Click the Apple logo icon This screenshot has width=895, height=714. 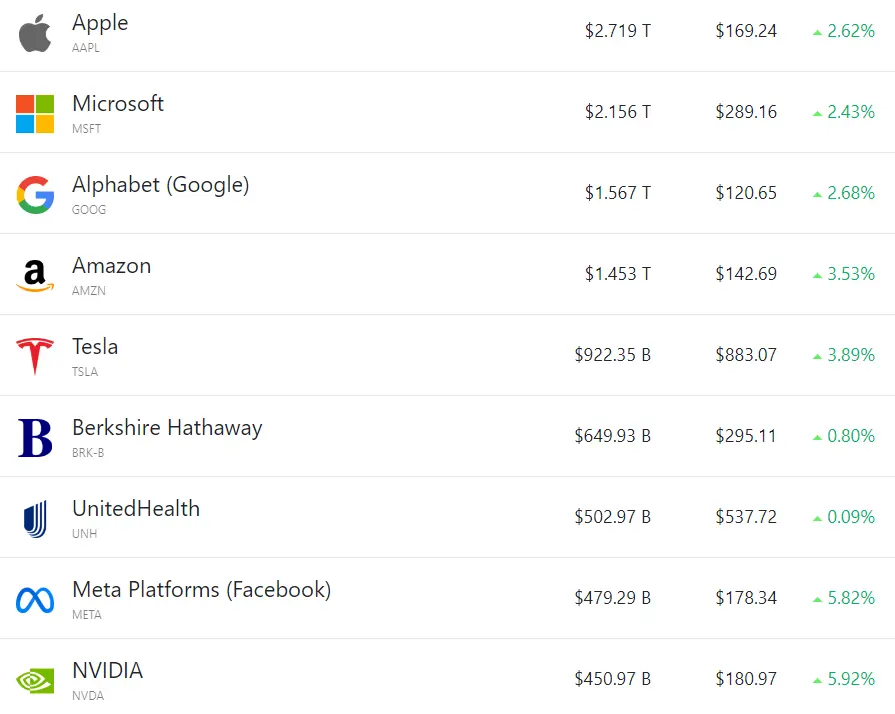35,33
